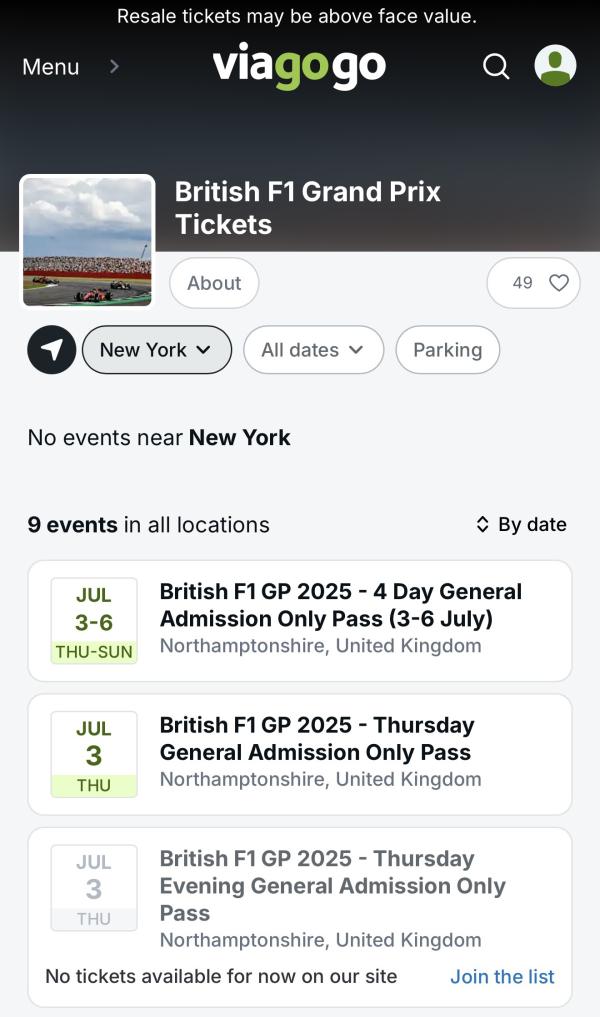Expand the All dates dropdown
Screen dimensions: 600x1017
coord(313,350)
